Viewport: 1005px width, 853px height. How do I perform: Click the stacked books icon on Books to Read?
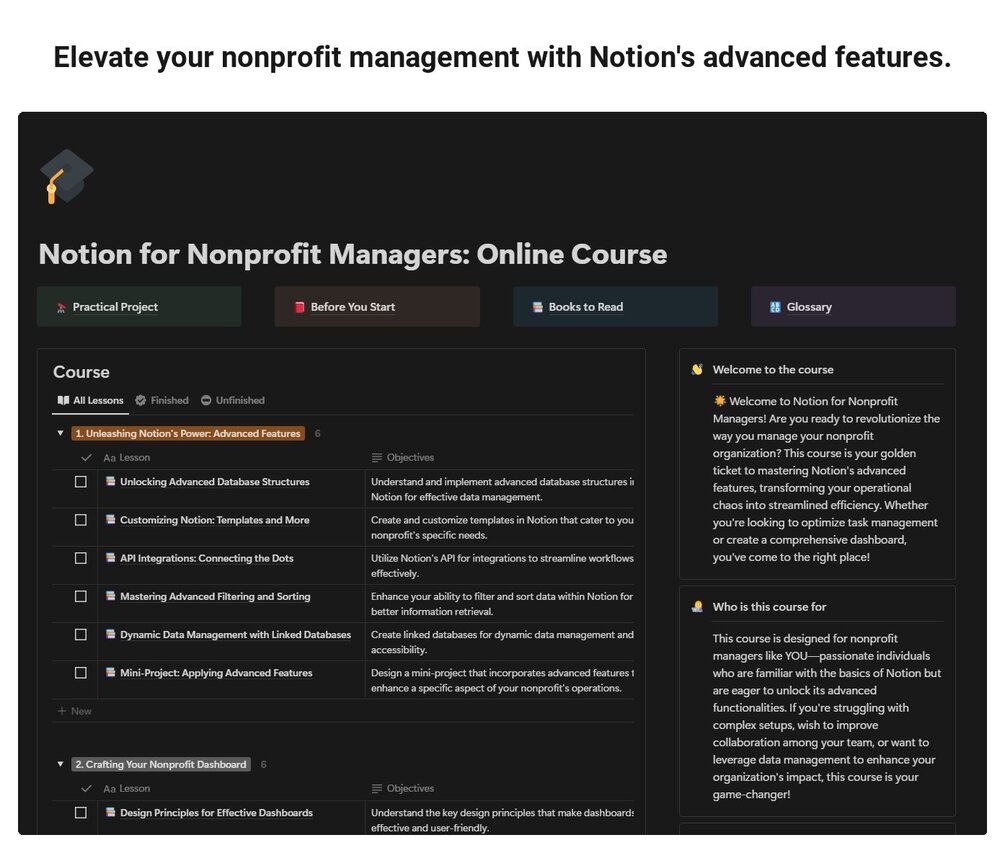[537, 307]
